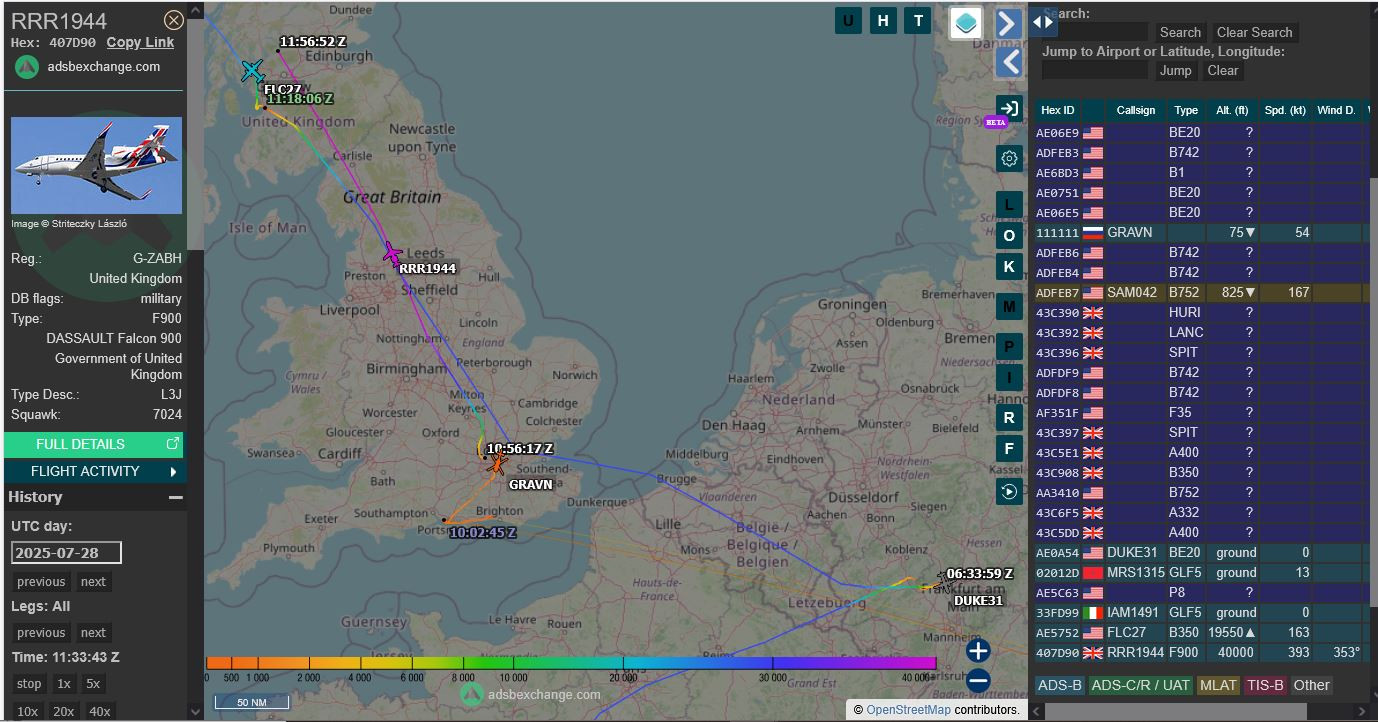1378x722 pixels.
Task: Toggle the U map button
Action: point(848,21)
